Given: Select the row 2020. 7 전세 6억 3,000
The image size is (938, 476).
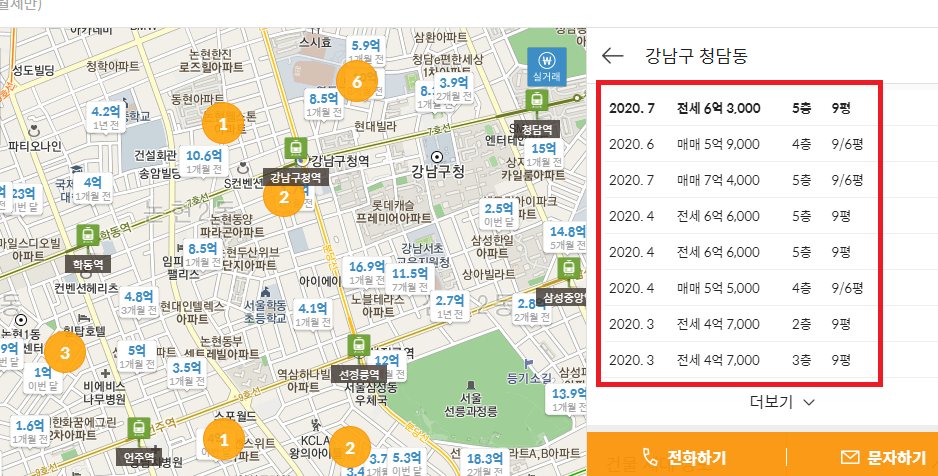Looking at the screenshot, I should (x=741, y=108).
